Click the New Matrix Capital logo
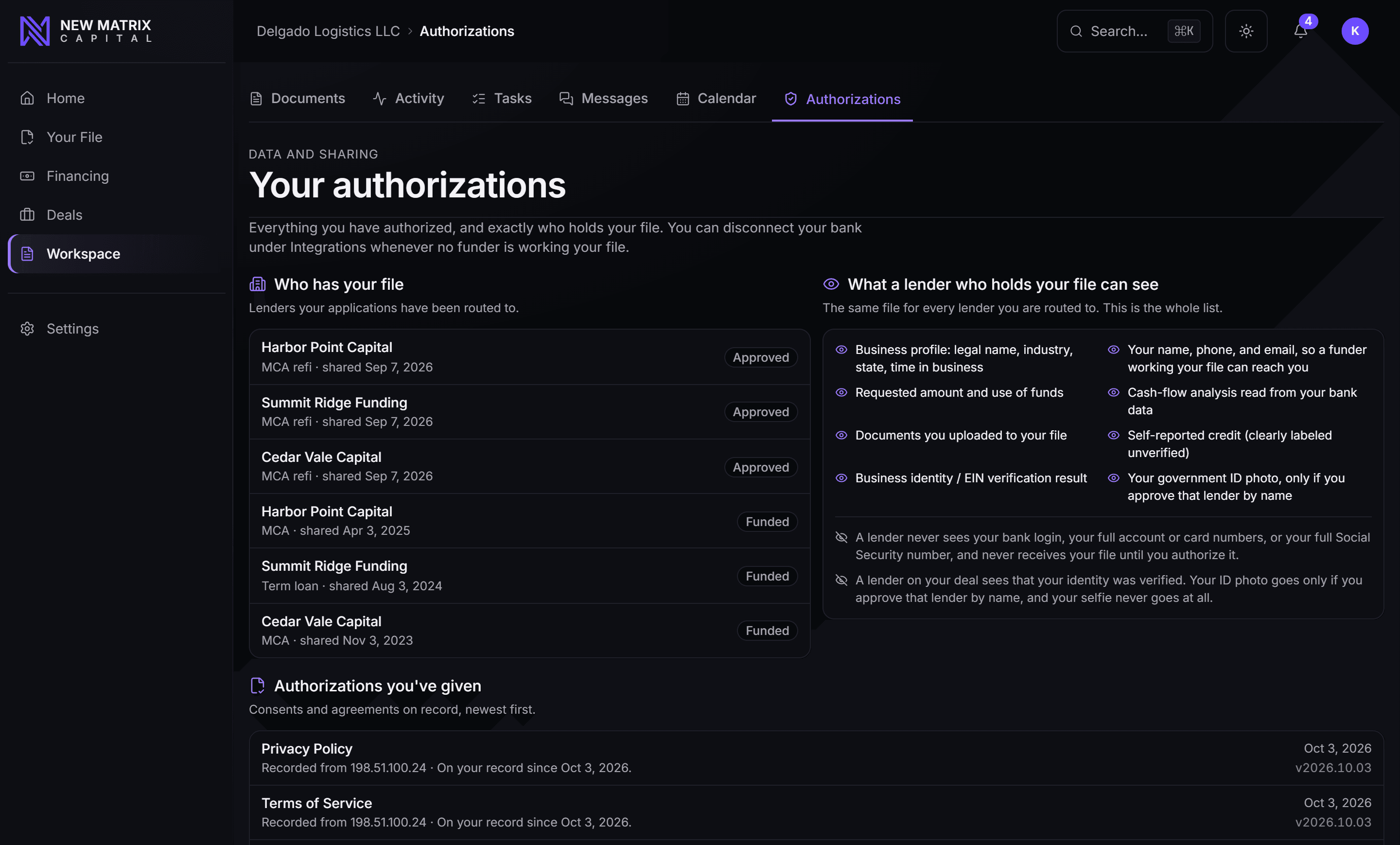Screen dimensions: 1400x845 coord(85,31)
